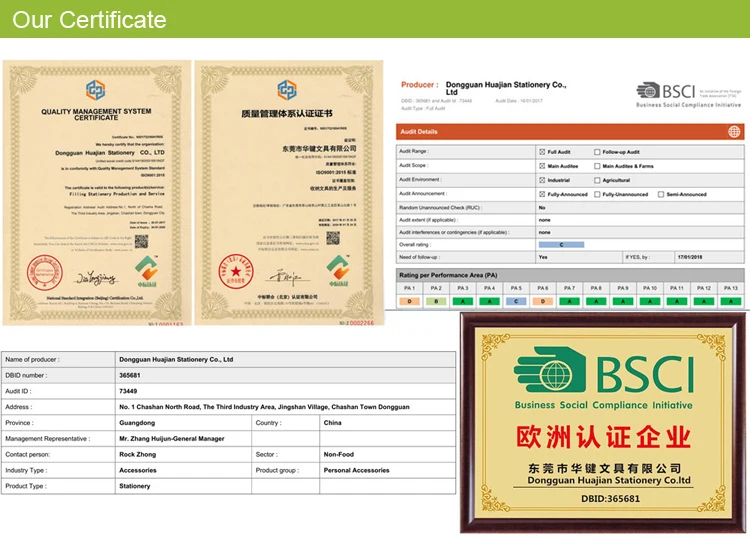
Task: Click the globe icon in the Audit Details bar
Action: [x=734, y=132]
